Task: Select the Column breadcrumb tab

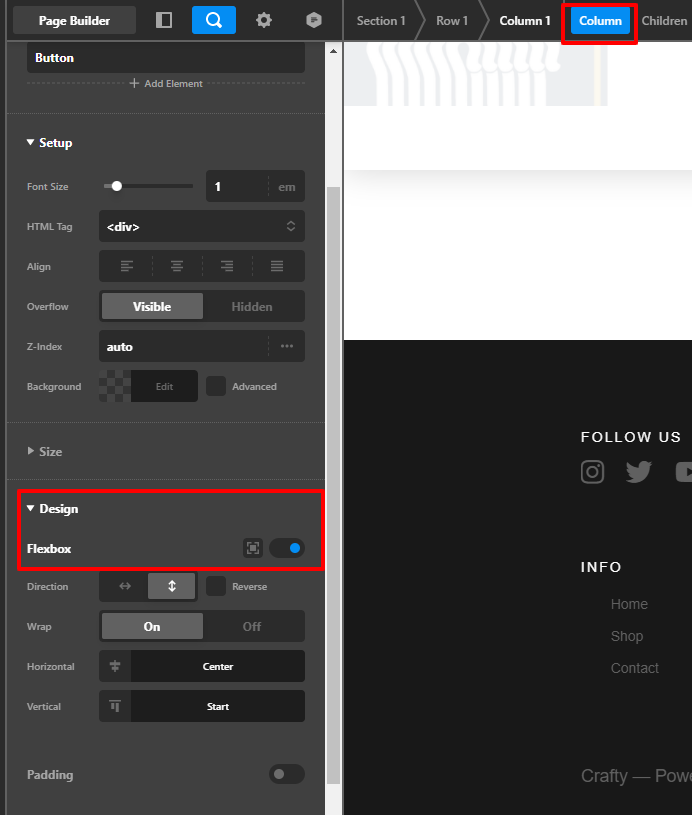Action: pos(600,21)
